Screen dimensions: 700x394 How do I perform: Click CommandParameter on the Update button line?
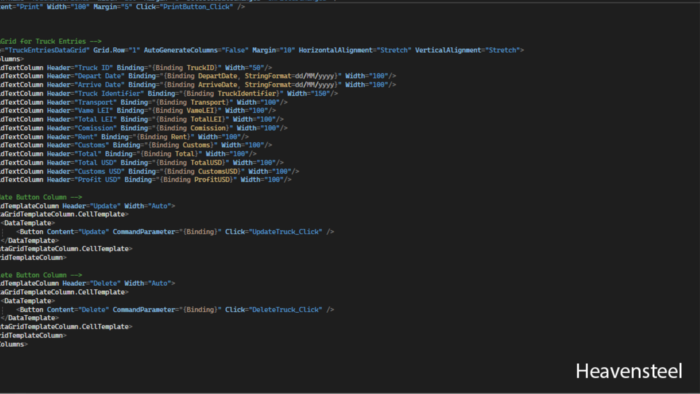(144, 232)
